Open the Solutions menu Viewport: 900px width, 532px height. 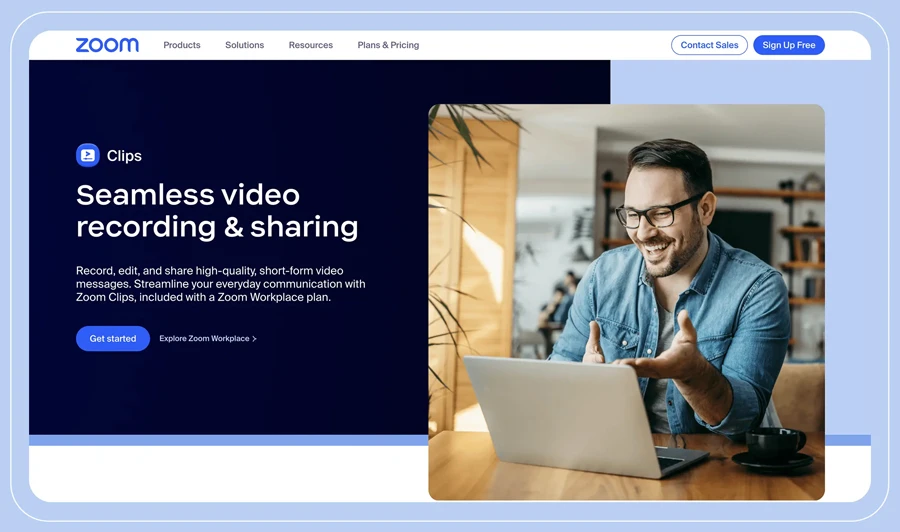244,45
